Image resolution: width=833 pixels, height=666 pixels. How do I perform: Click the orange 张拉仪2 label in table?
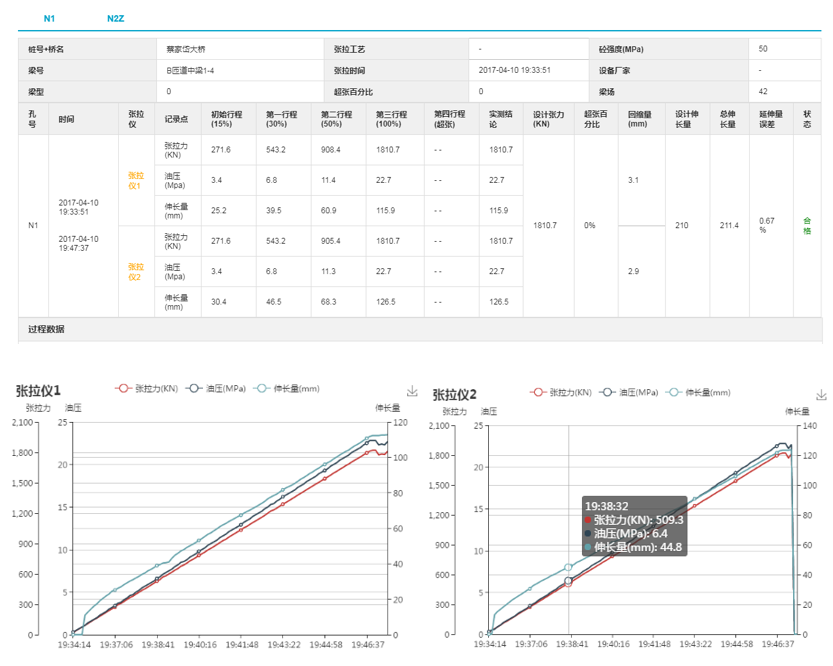[135, 271]
